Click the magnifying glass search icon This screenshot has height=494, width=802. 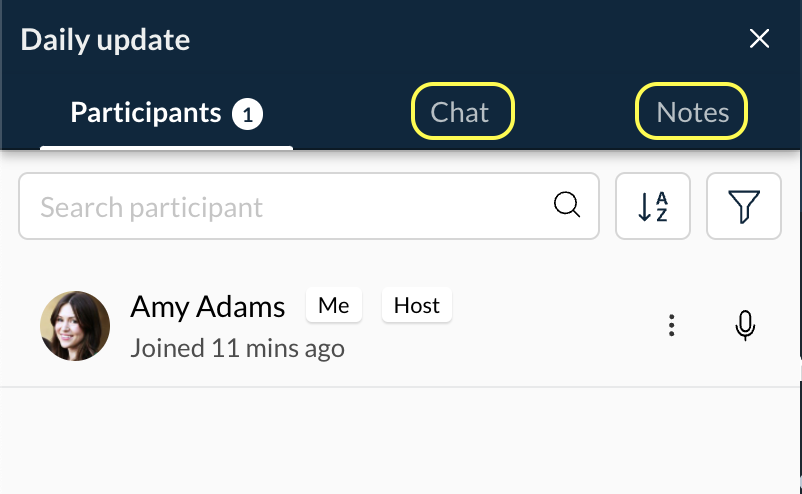pos(567,206)
